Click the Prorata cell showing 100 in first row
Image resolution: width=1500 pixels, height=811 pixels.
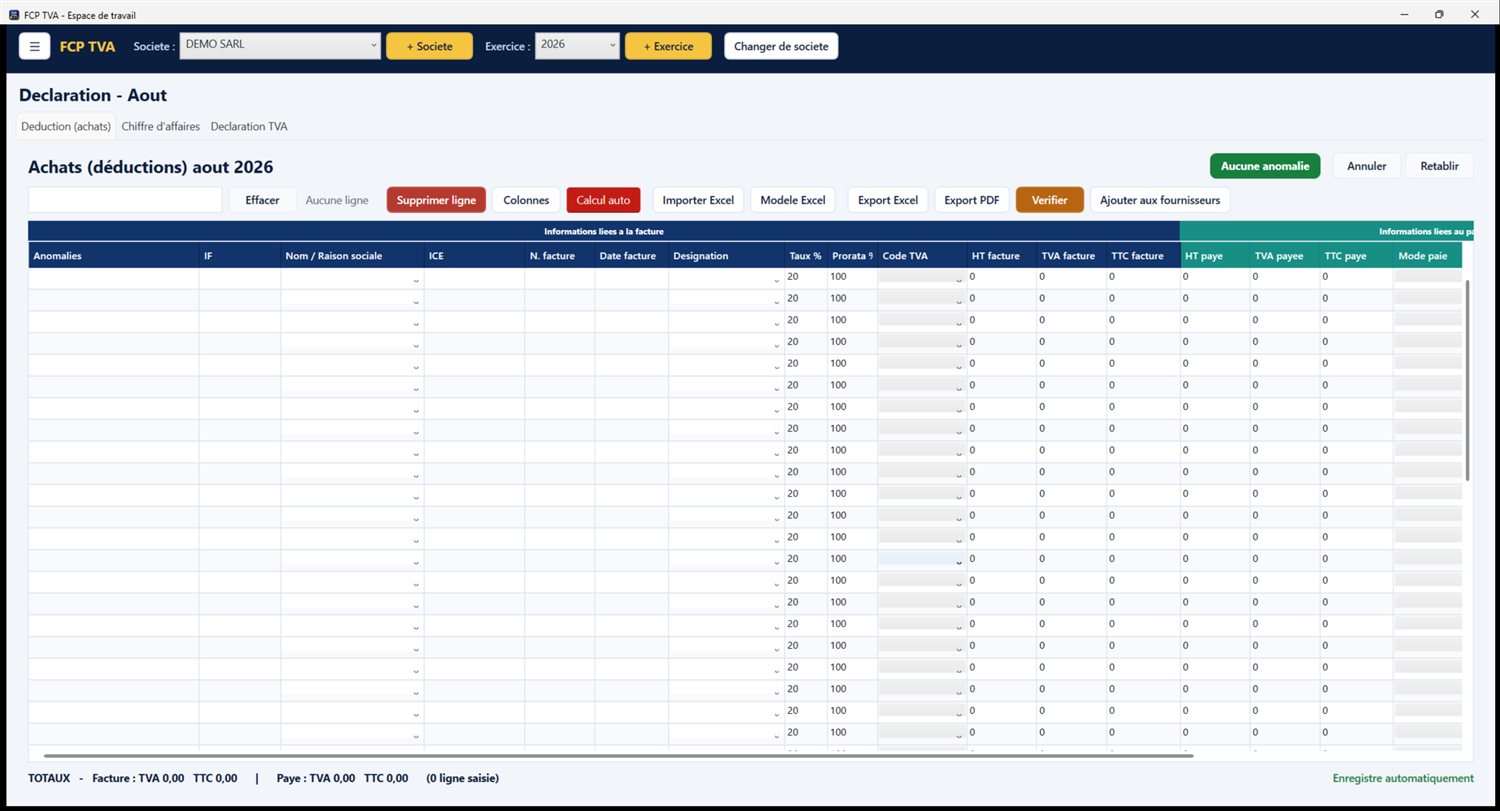coord(852,277)
